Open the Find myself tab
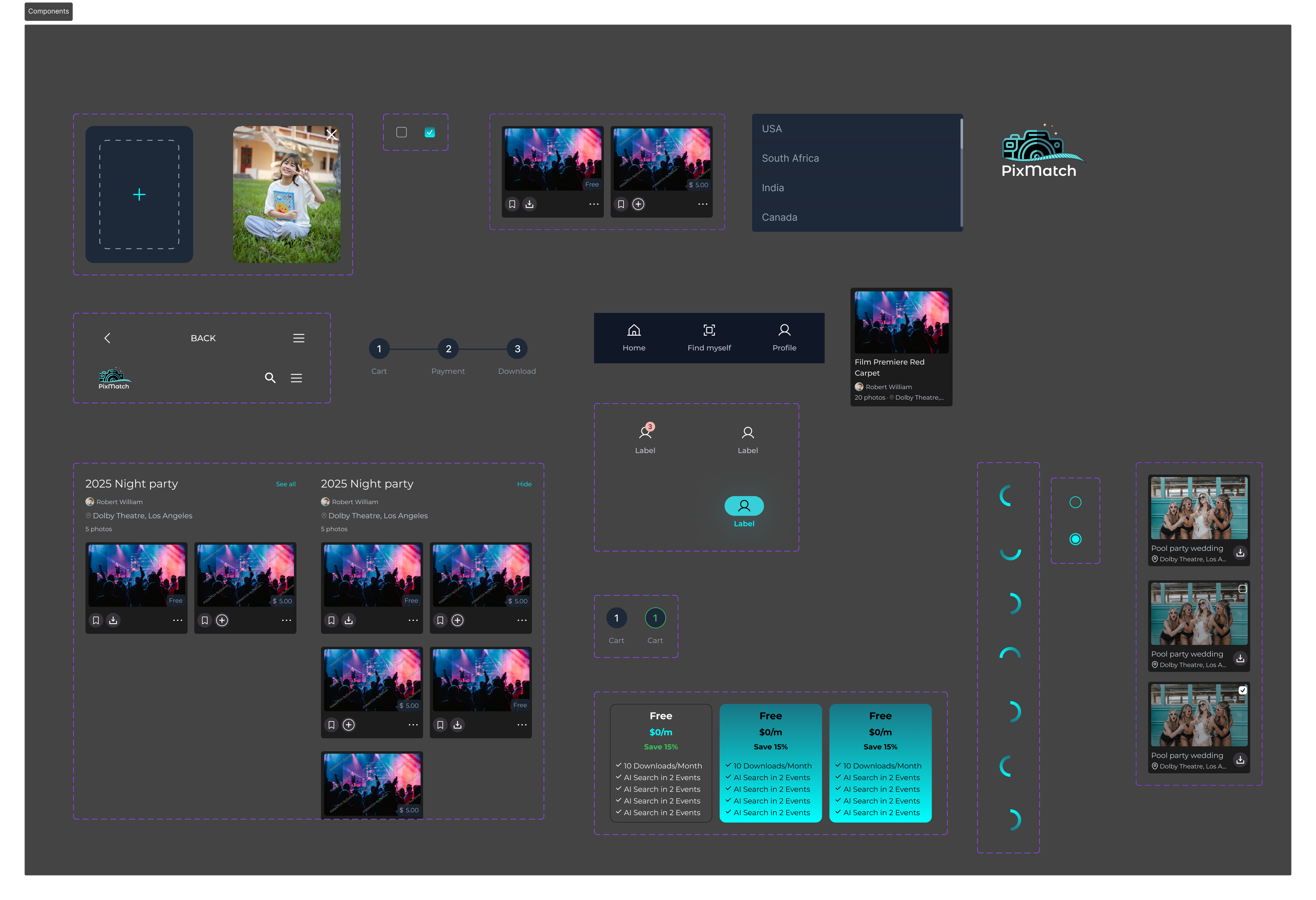The image size is (1316, 900). point(710,338)
